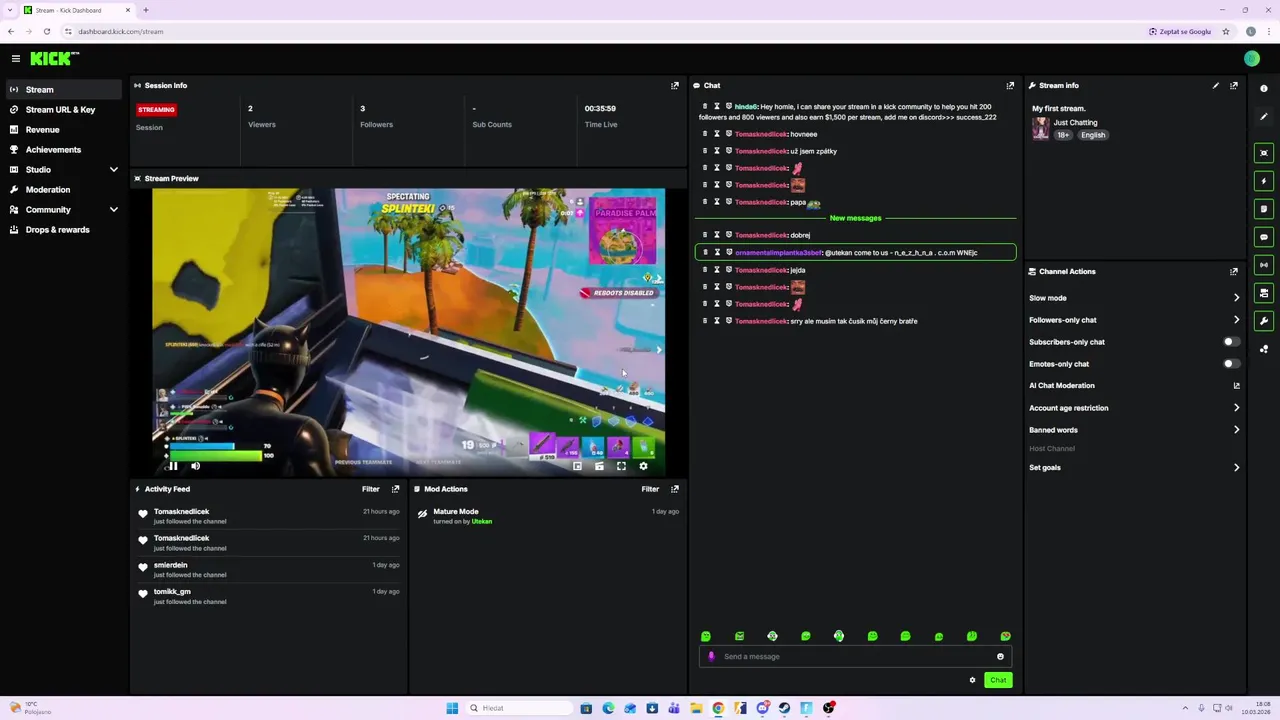Click the last quick emote below chat
The image size is (1280, 720).
pyautogui.click(x=1005, y=636)
